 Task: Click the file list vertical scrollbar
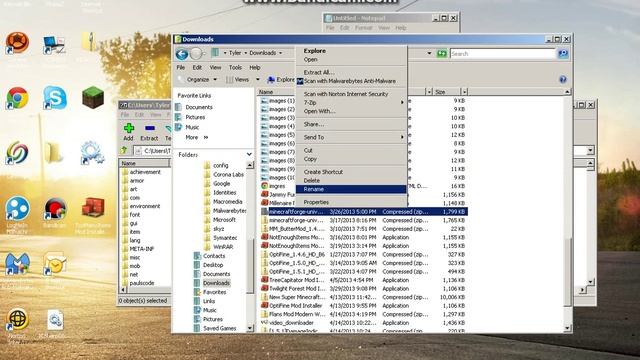click(567, 271)
